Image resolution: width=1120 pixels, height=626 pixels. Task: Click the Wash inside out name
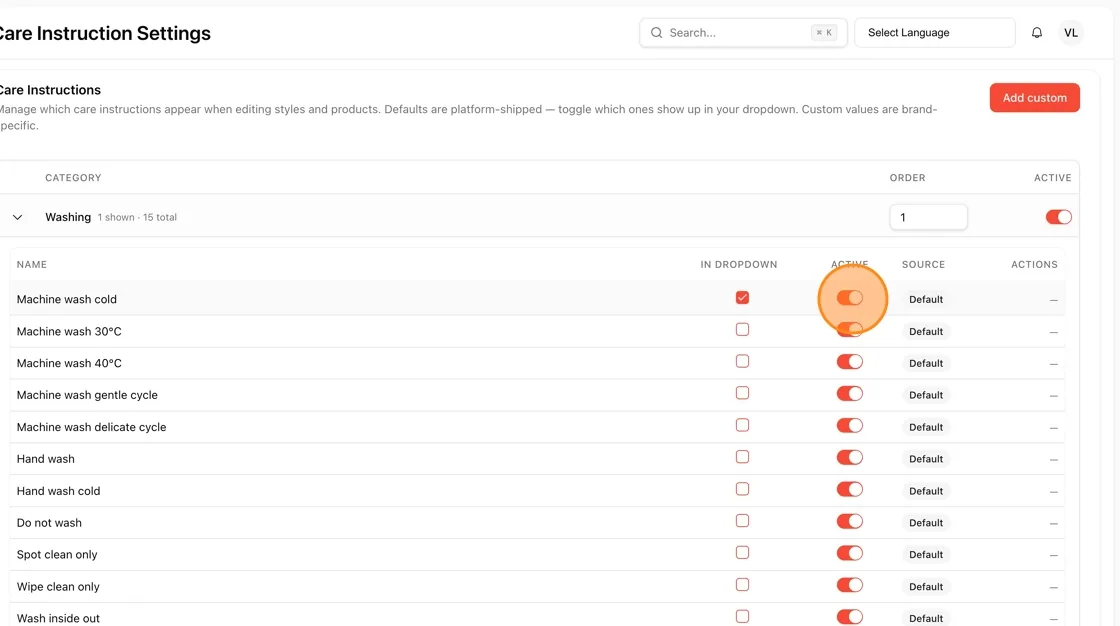coord(58,618)
